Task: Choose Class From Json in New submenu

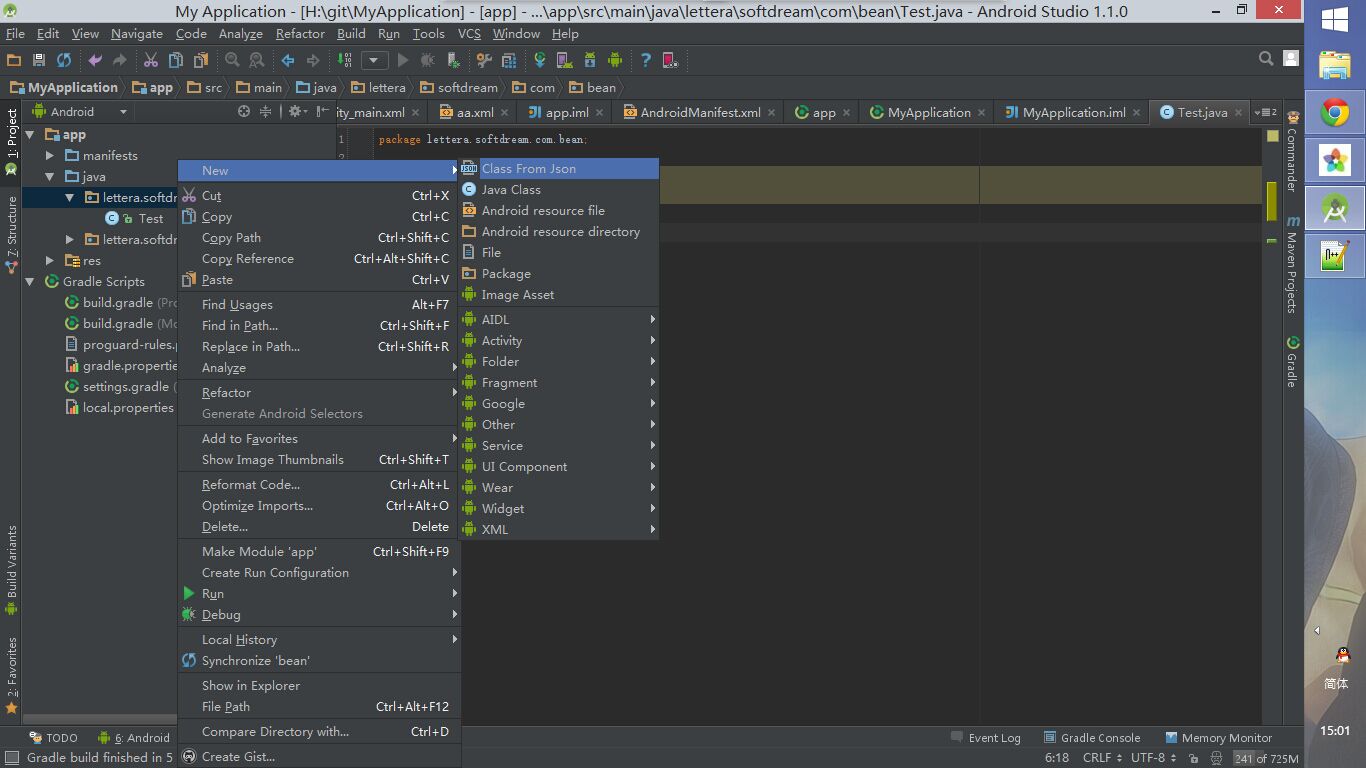Action: click(559, 169)
